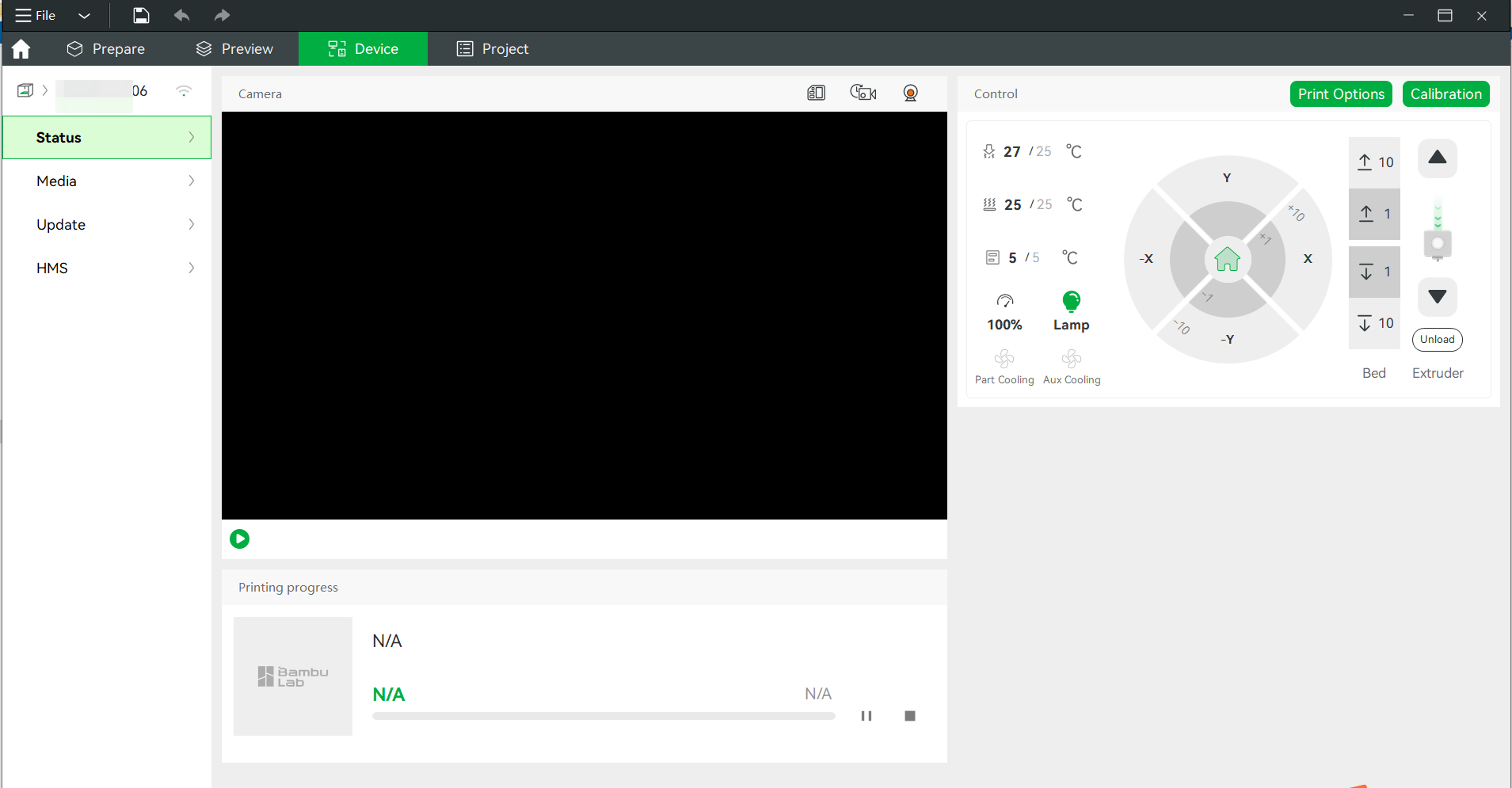Click the Bambu Lab print thumbnail

(293, 676)
